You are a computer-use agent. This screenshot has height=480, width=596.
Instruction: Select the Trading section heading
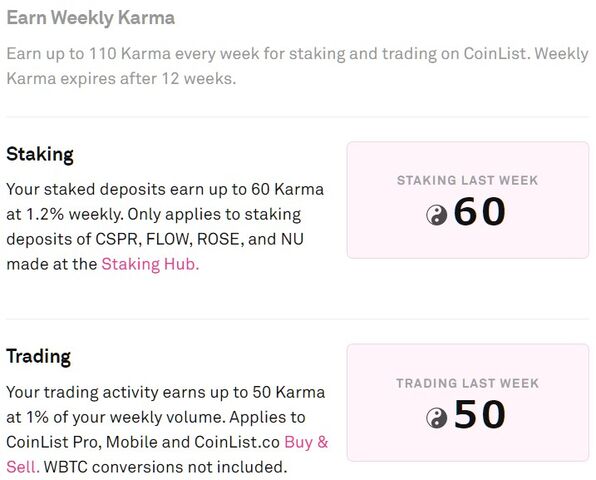pyautogui.click(x=39, y=356)
